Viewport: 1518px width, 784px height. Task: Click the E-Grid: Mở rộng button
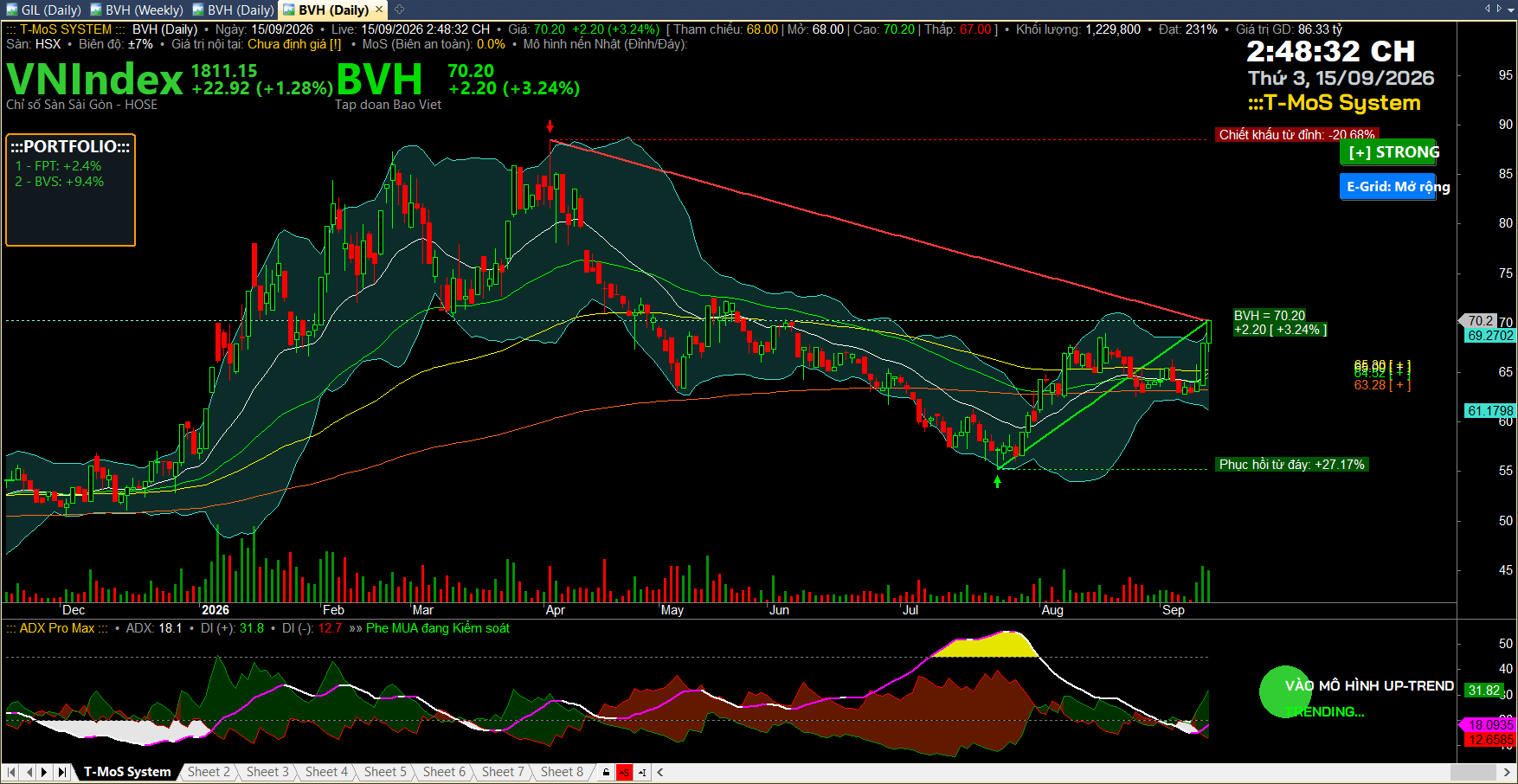[1388, 187]
